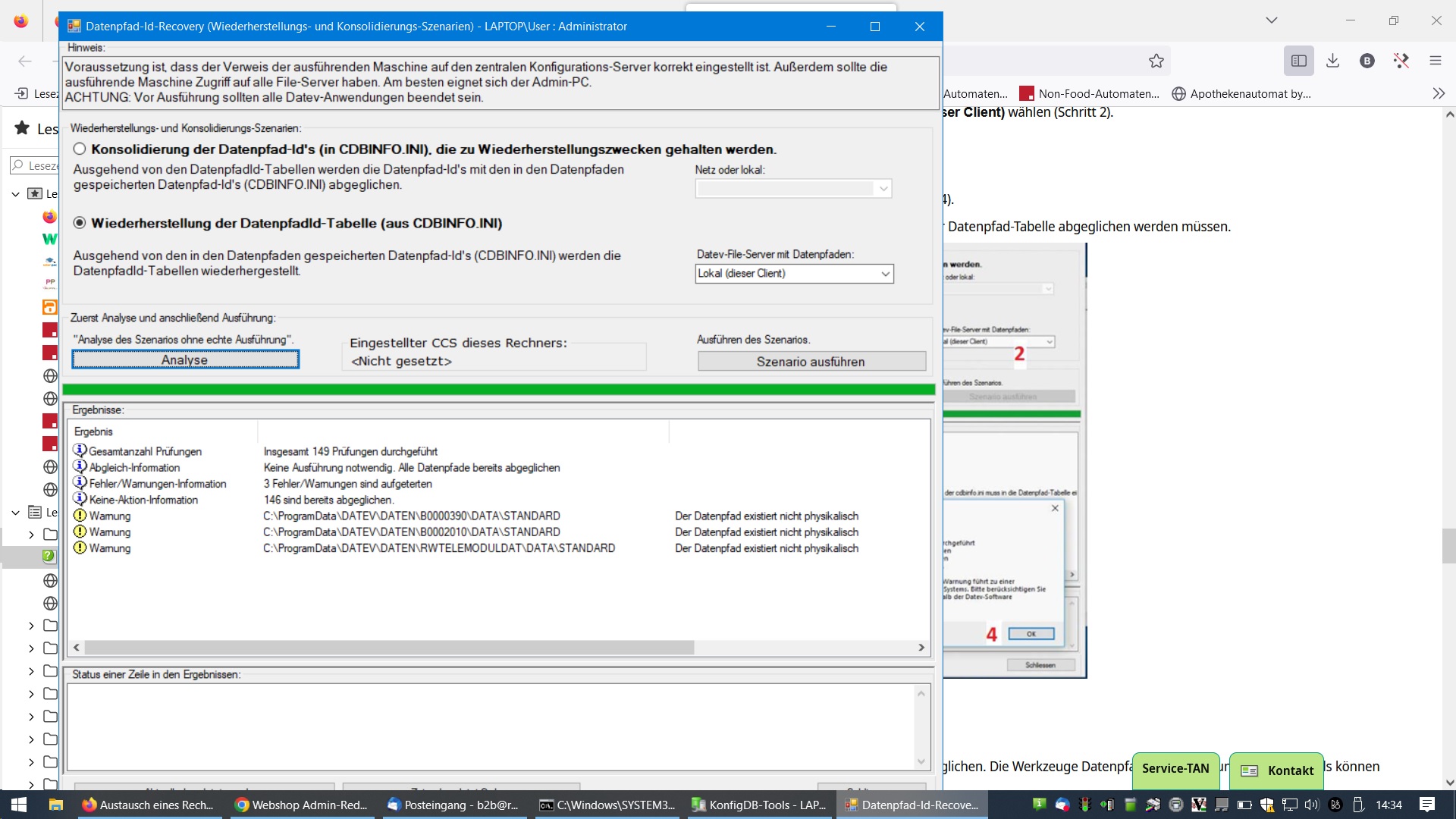This screenshot has height=819, width=1456.
Task: Click the Szenario ausführen button
Action: [811, 362]
